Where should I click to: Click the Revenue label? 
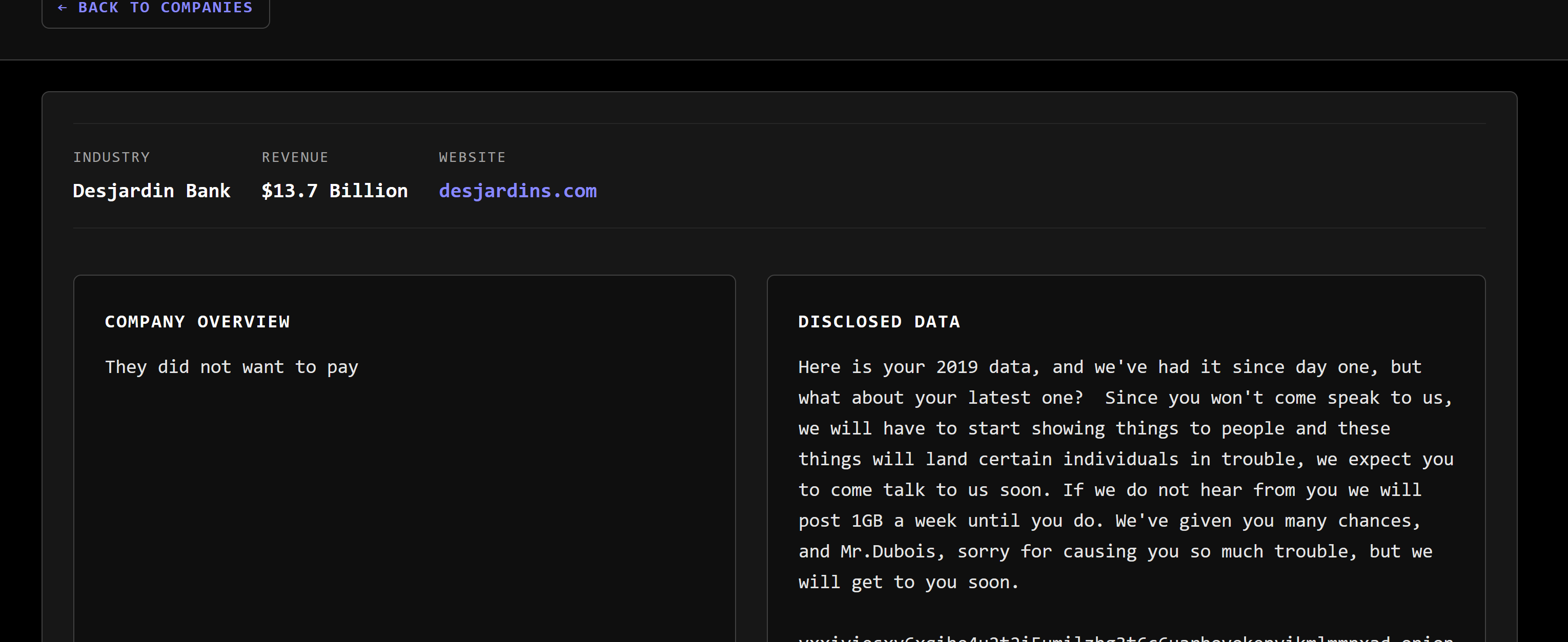(295, 158)
